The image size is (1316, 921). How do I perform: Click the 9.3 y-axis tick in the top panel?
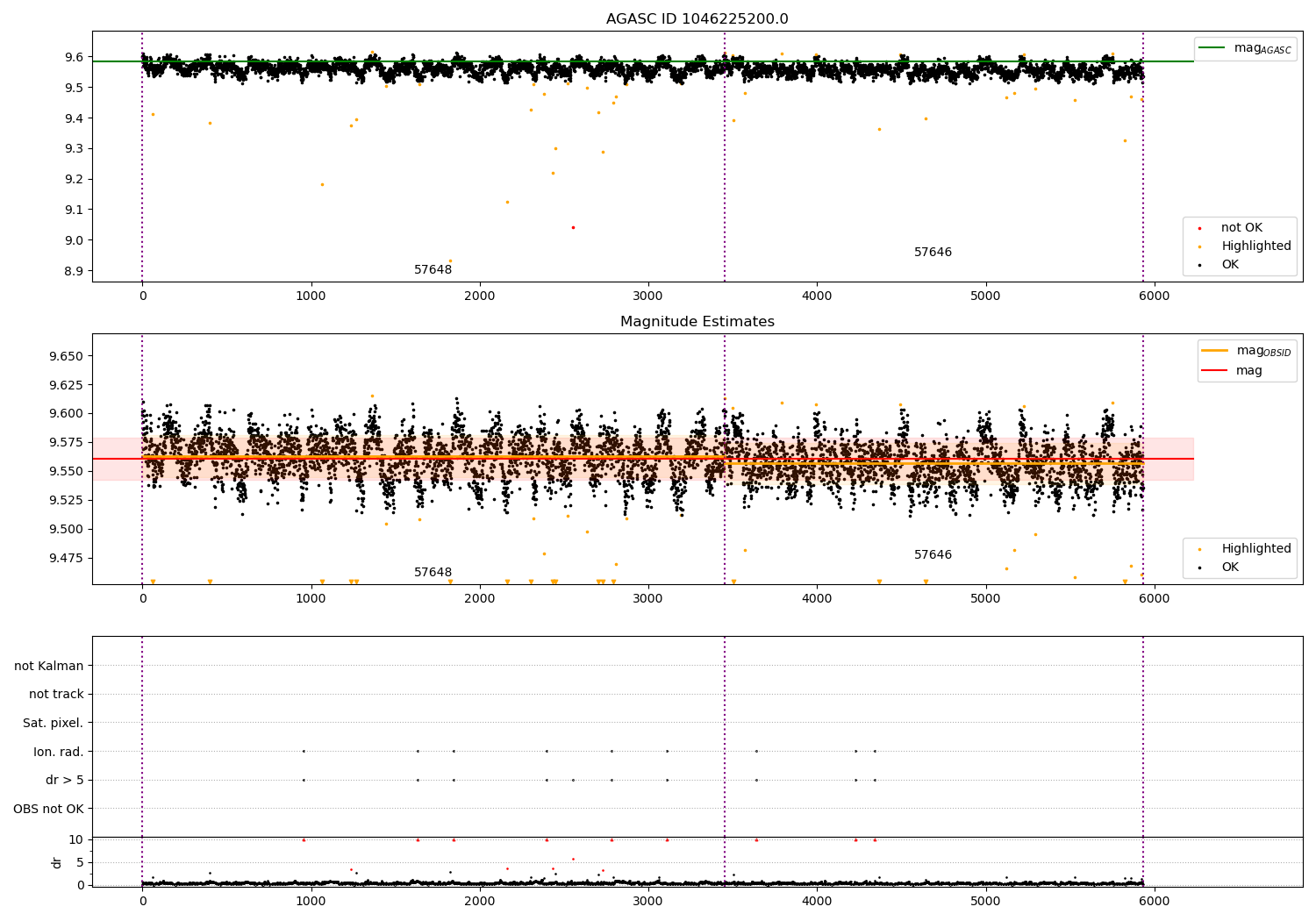click(74, 149)
